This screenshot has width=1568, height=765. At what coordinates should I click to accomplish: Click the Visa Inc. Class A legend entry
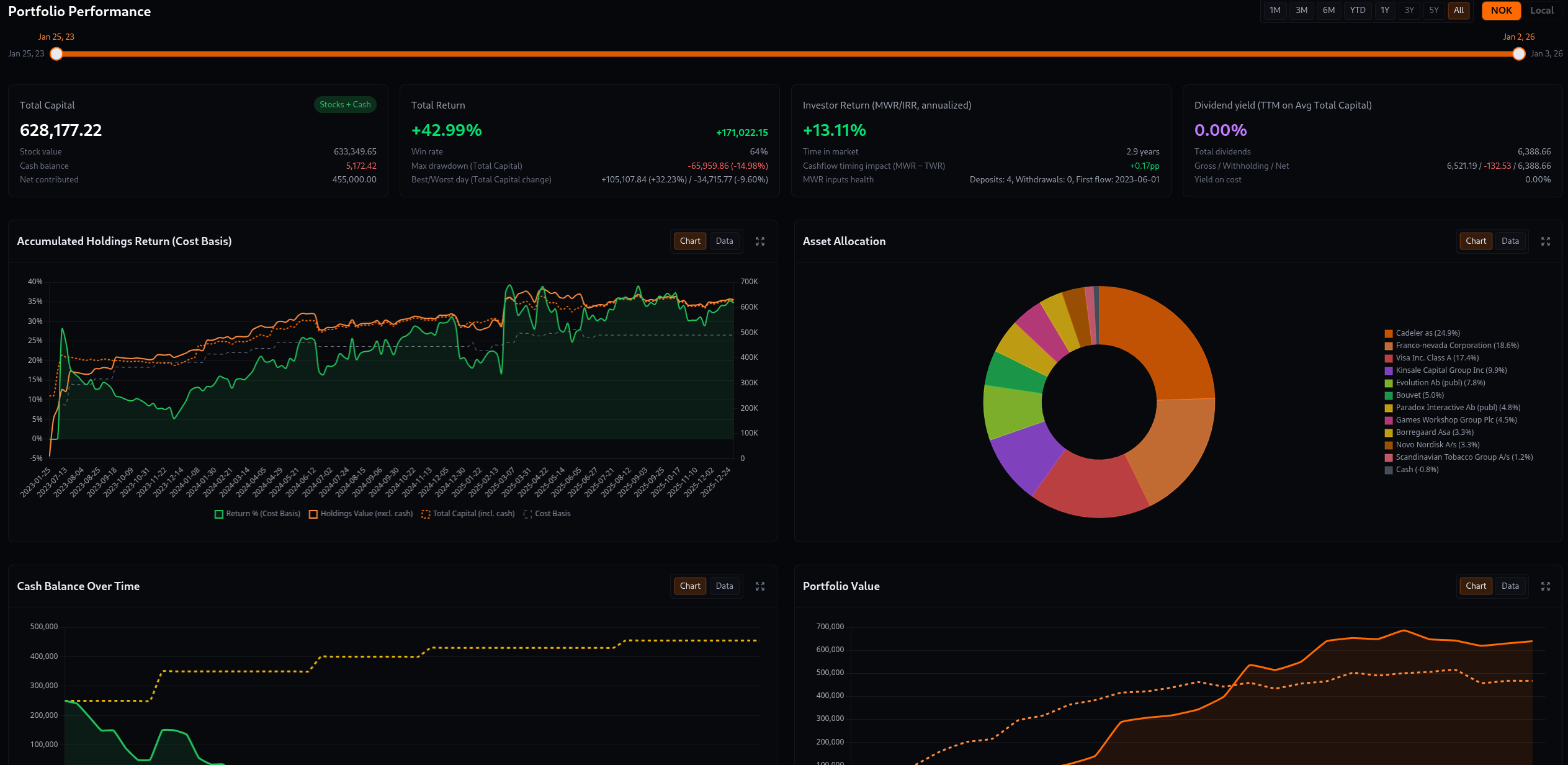click(x=1436, y=358)
